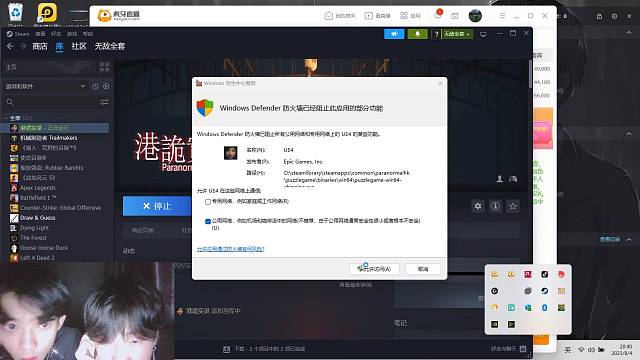Open the Steam menu
The height and width of the screenshot is (360, 640).
18,34
